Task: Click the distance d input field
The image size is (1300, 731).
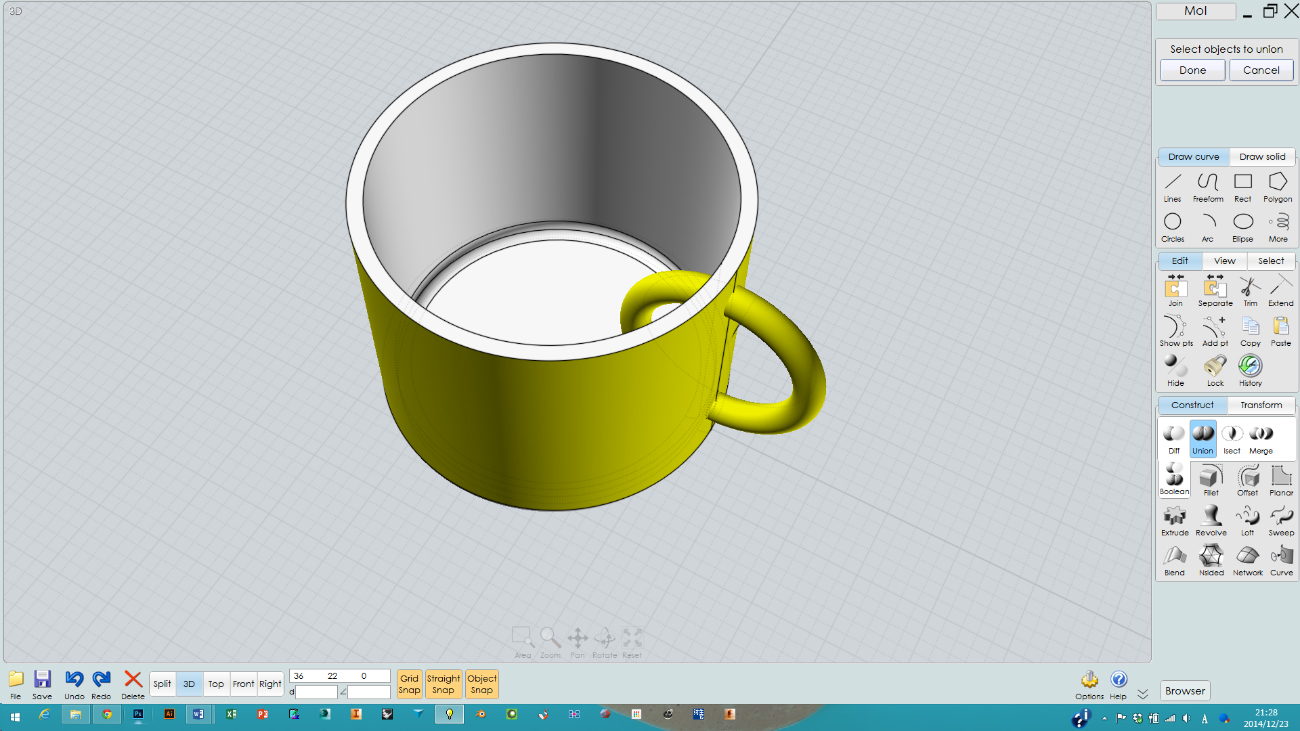Action: [316, 691]
